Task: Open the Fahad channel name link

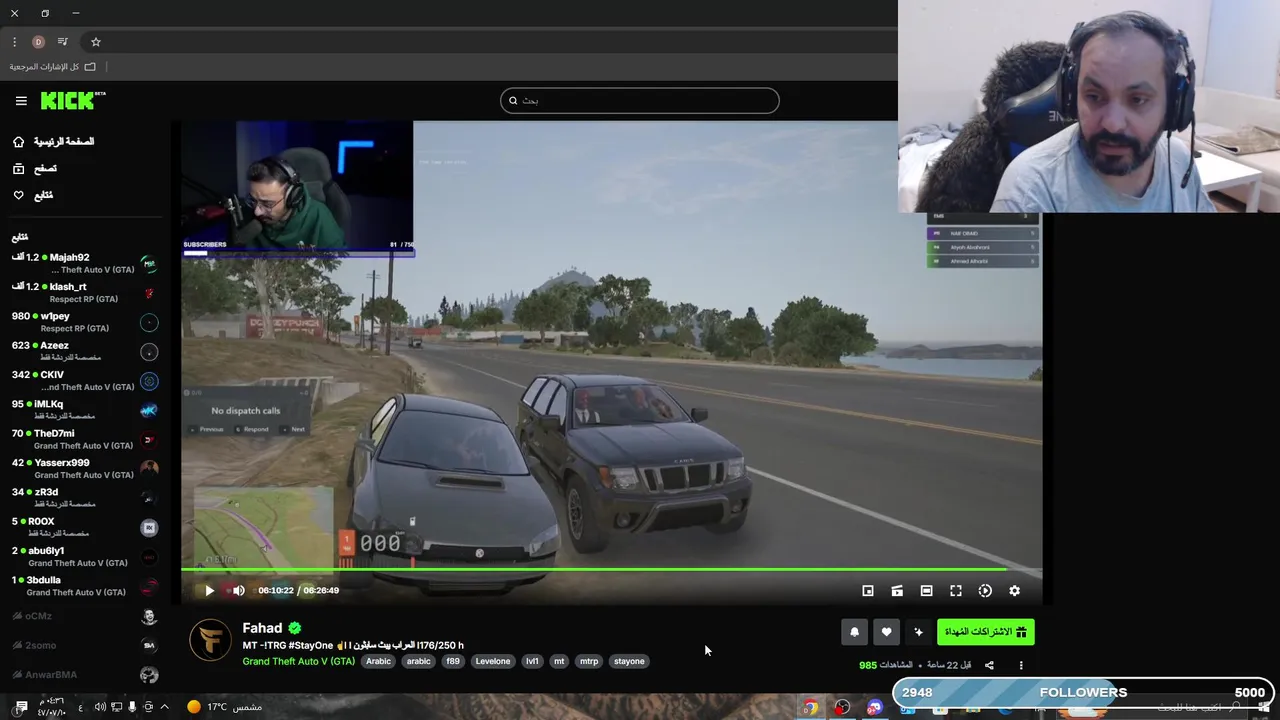Action: point(262,628)
